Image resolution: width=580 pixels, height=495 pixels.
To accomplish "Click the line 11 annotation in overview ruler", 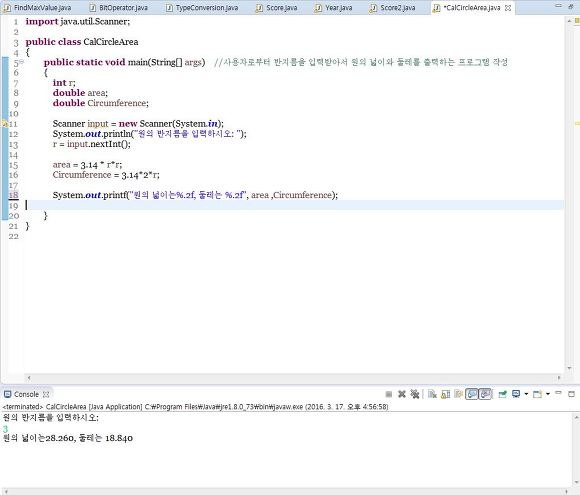I will [x=577, y=124].
